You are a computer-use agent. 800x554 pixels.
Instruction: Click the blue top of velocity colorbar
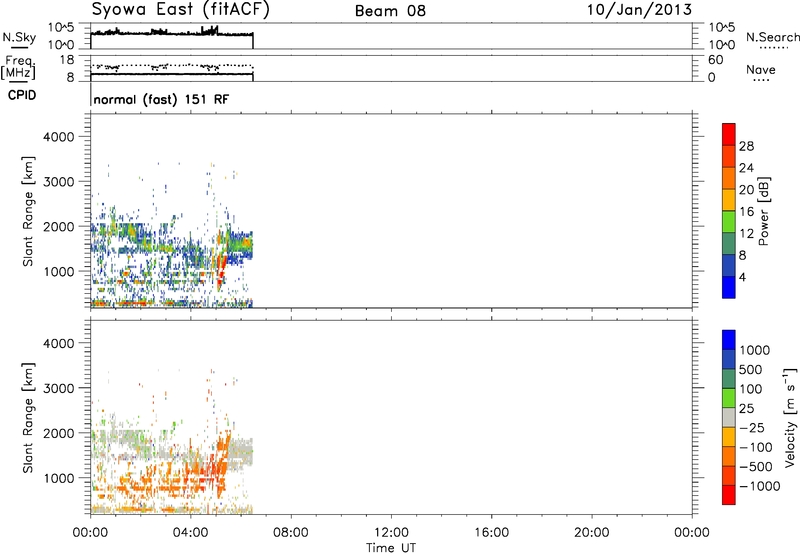pos(729,340)
